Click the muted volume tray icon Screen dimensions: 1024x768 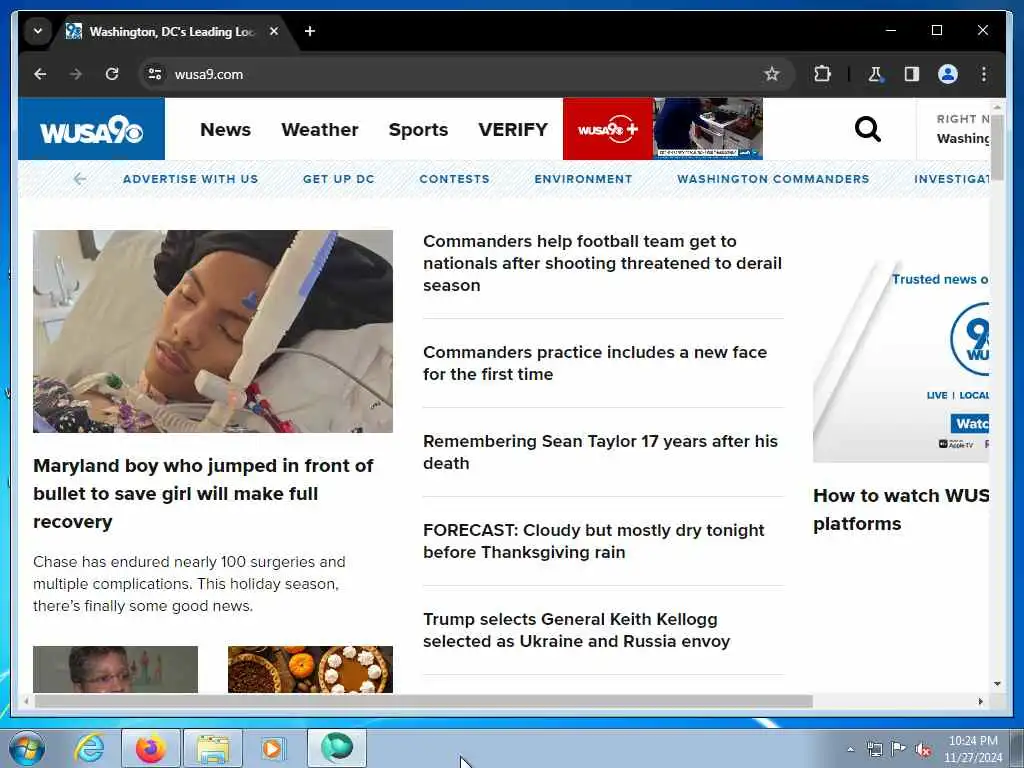tap(923, 749)
